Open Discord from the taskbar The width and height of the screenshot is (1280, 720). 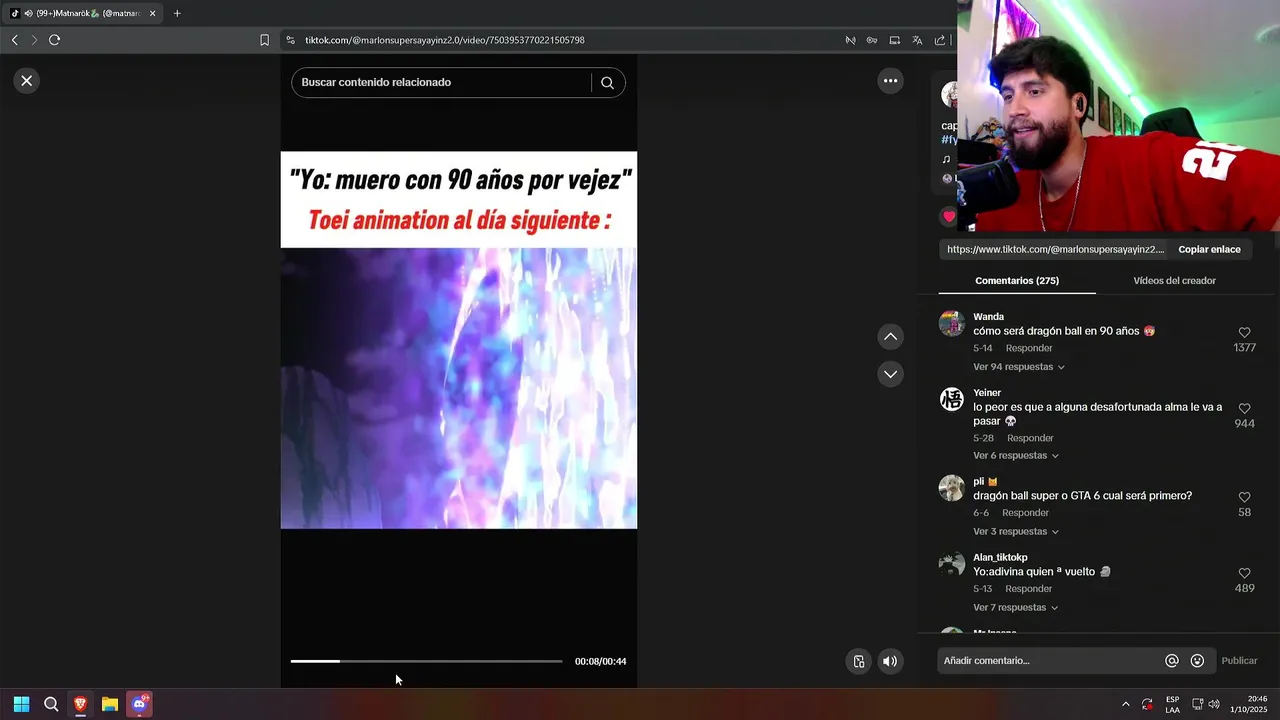click(139, 704)
